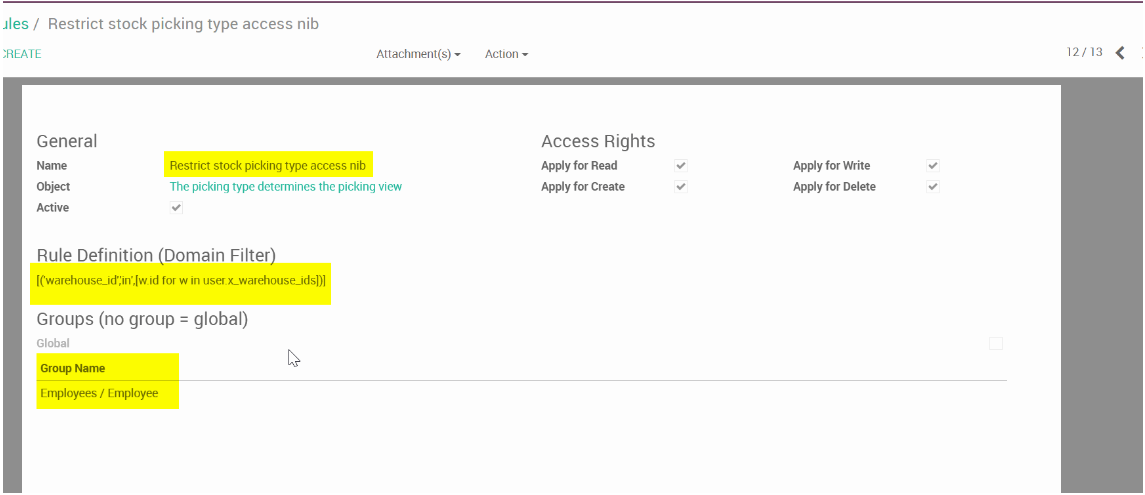
Task: Toggle Apply for Read checkbox
Action: pyautogui.click(x=681, y=165)
